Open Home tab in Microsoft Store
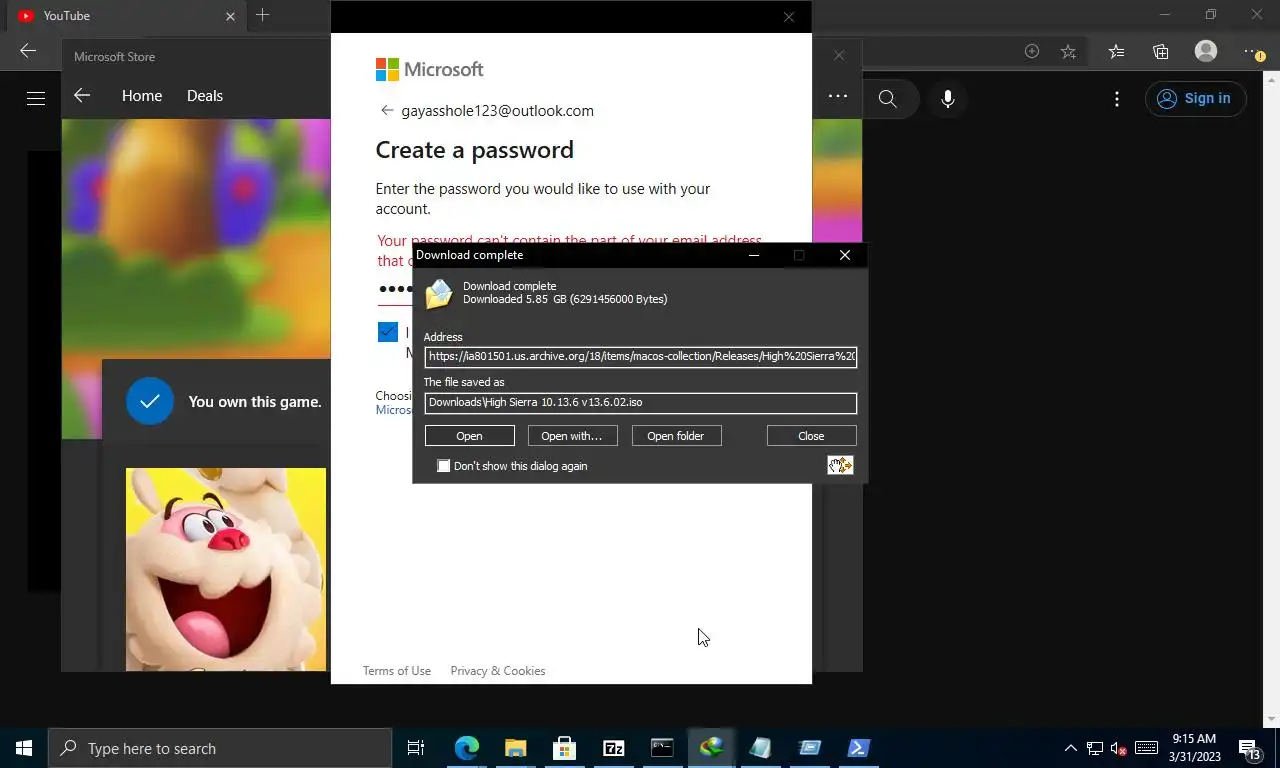Image resolution: width=1280 pixels, height=768 pixels. tap(142, 96)
